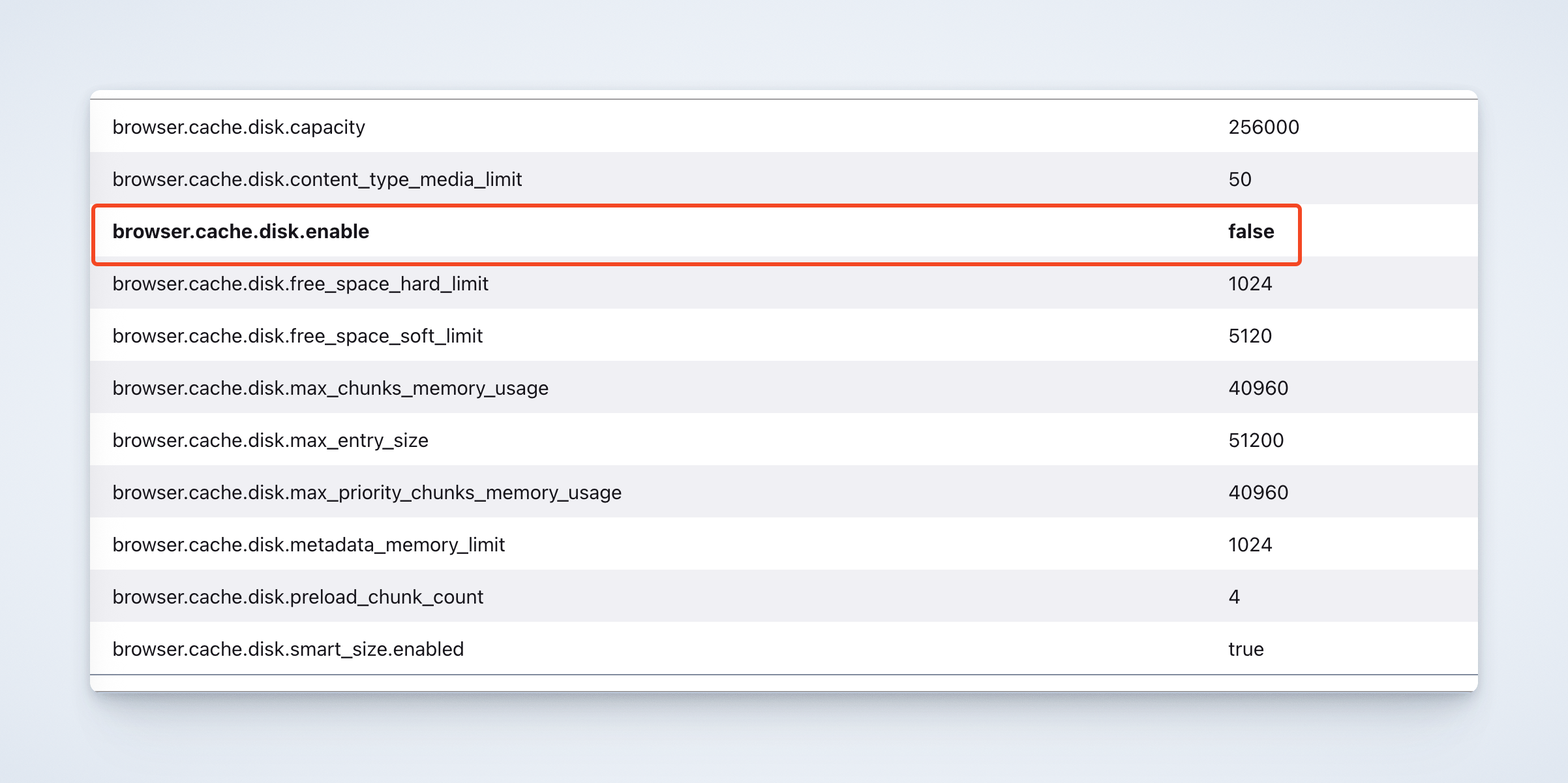
Task: Select the highlighted browser.cache.disk.enable preference
Action: tap(241, 232)
